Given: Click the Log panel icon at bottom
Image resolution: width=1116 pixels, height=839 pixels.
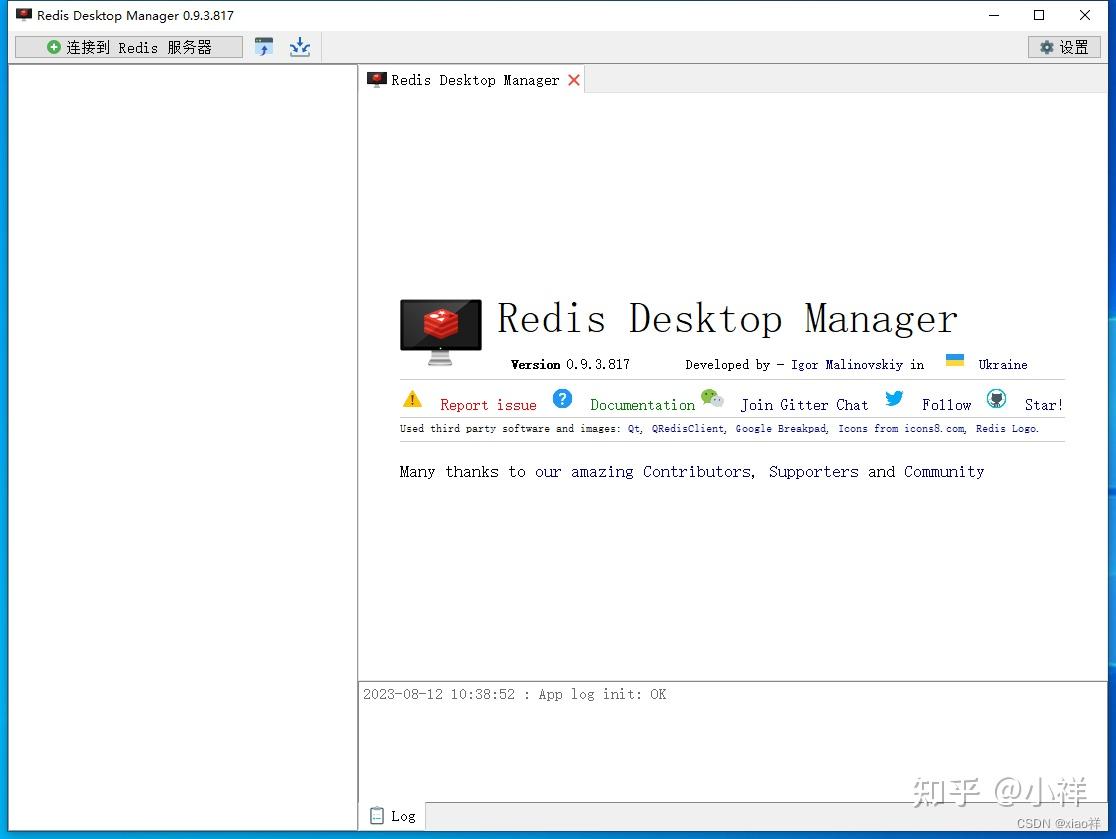Looking at the screenshot, I should click(x=378, y=816).
